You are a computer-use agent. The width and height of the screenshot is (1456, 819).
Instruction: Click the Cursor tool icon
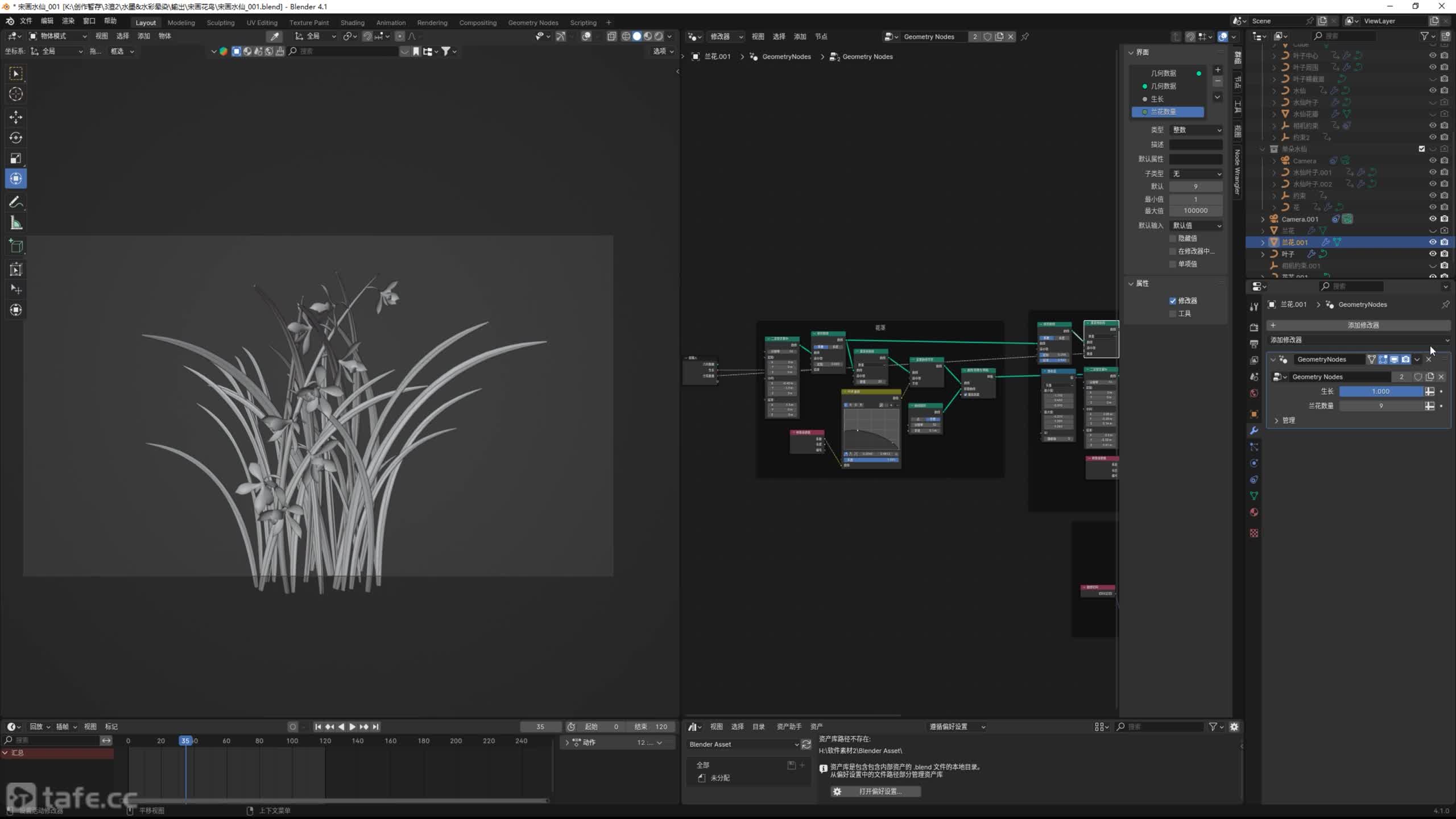pos(16,94)
